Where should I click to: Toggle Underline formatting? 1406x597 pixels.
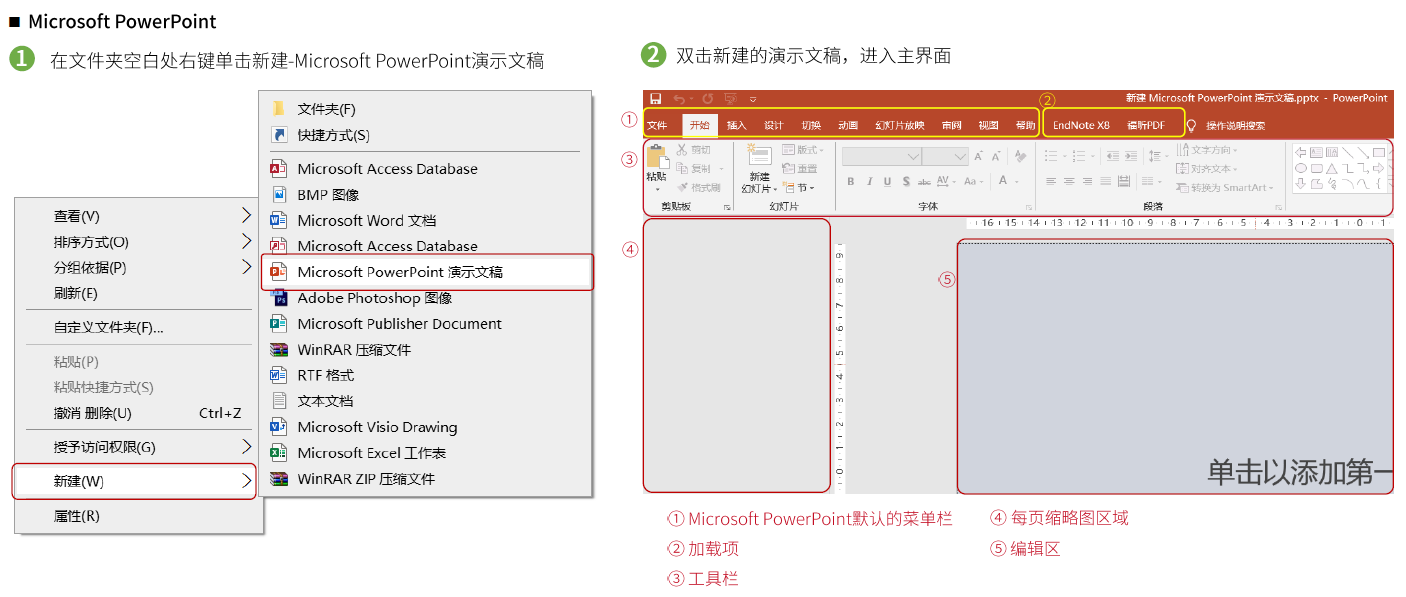887,181
